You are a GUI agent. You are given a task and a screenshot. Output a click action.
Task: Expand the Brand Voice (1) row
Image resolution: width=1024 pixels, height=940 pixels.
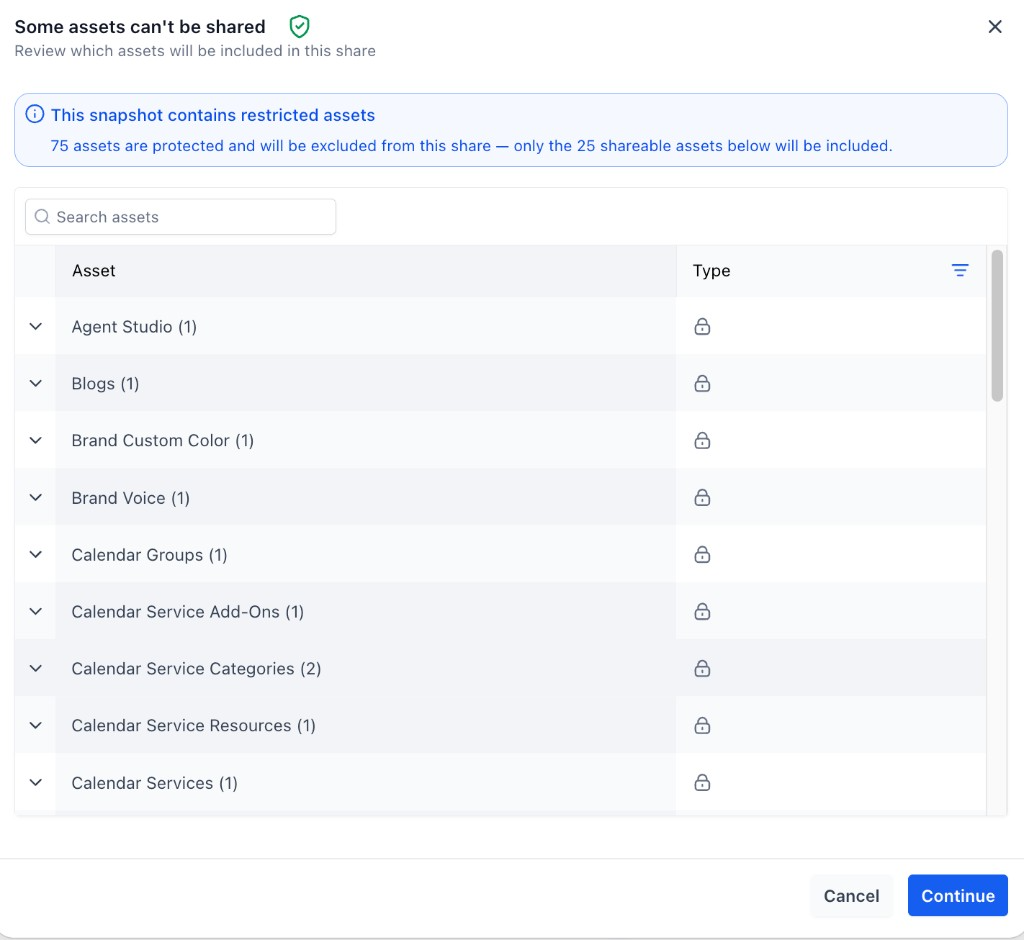click(x=36, y=498)
